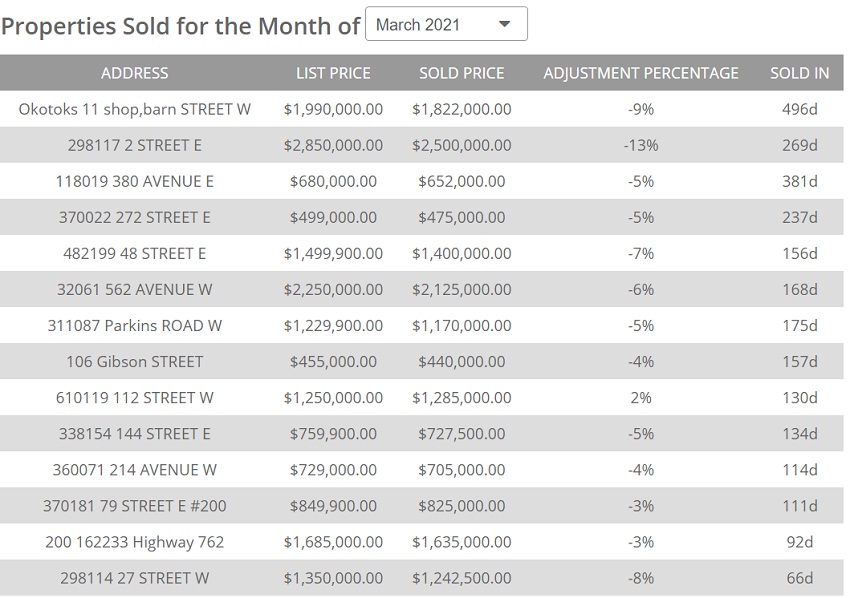Open the 106 Gibson STREET listing

tap(135, 361)
